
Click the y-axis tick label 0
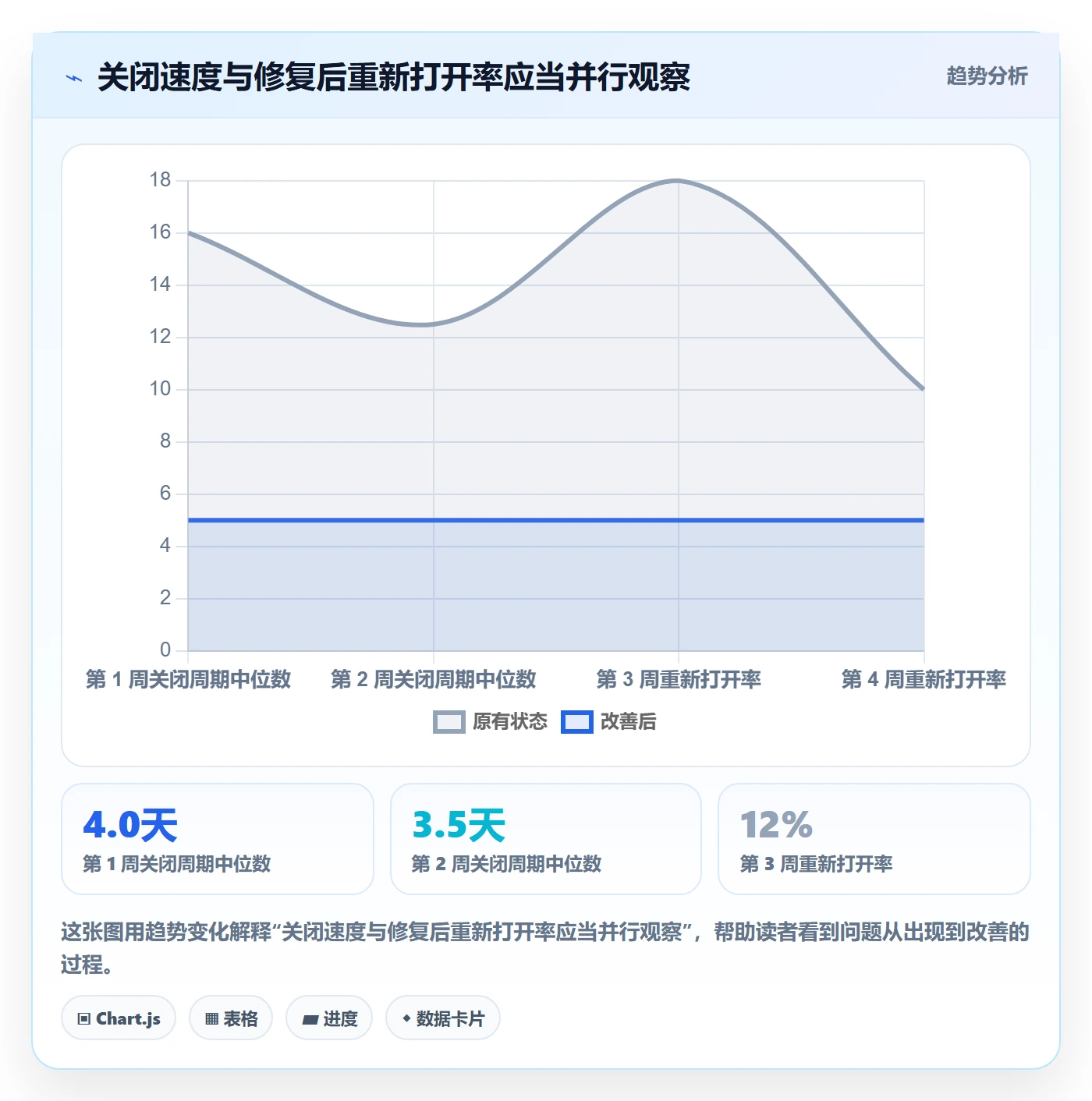(x=165, y=650)
